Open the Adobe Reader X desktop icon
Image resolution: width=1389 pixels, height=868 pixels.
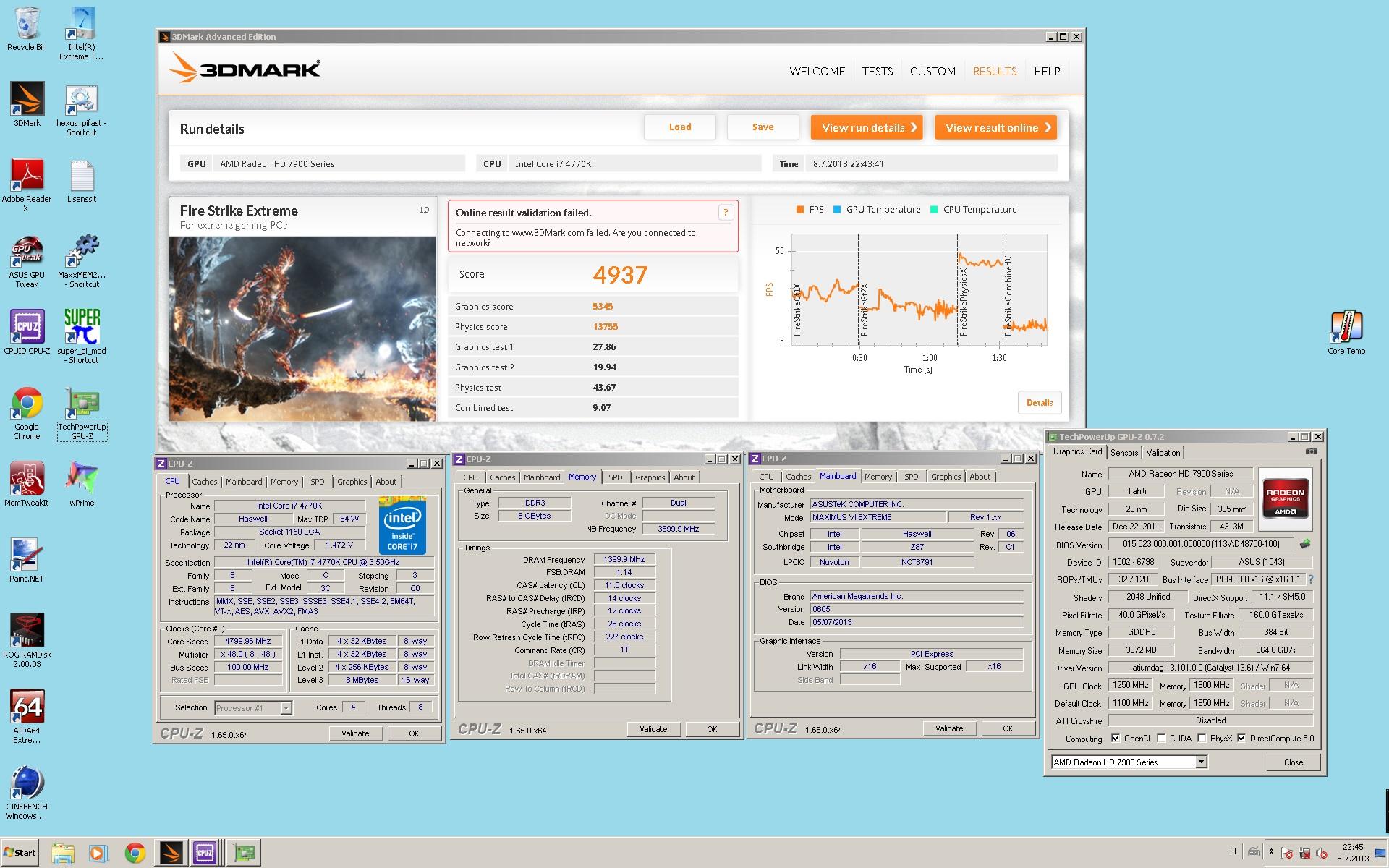[x=27, y=185]
